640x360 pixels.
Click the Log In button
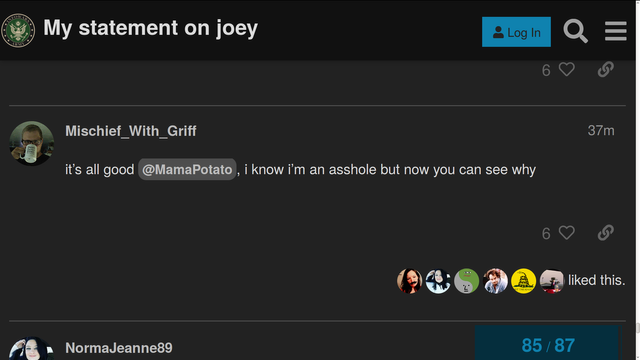click(x=516, y=32)
